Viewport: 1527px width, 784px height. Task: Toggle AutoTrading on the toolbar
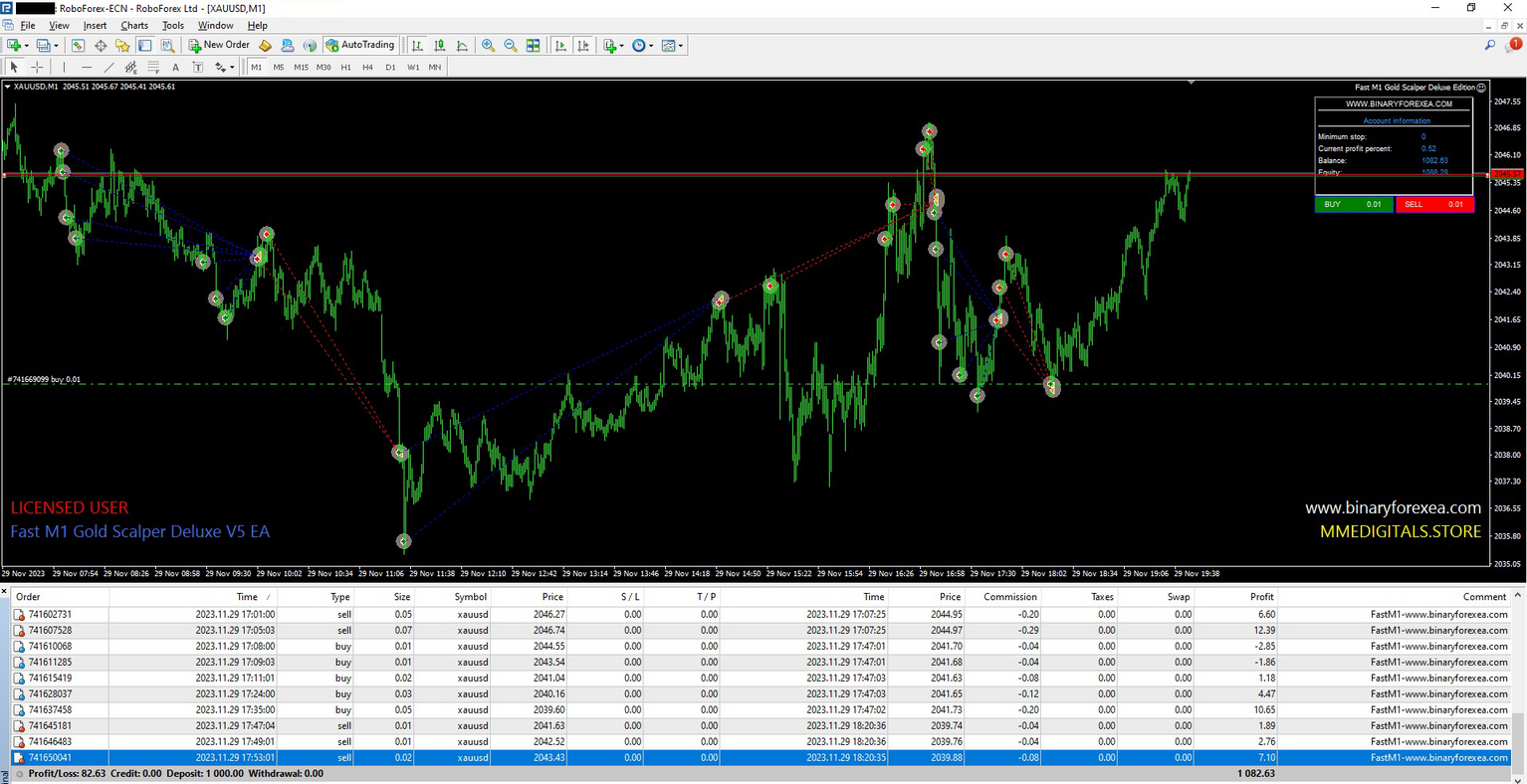tap(359, 45)
